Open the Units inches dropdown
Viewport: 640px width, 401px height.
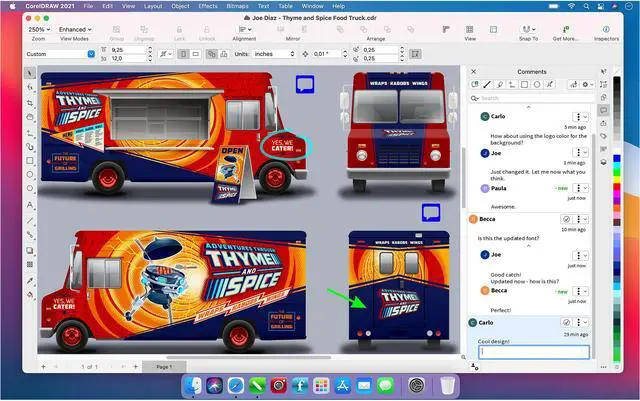[274, 54]
